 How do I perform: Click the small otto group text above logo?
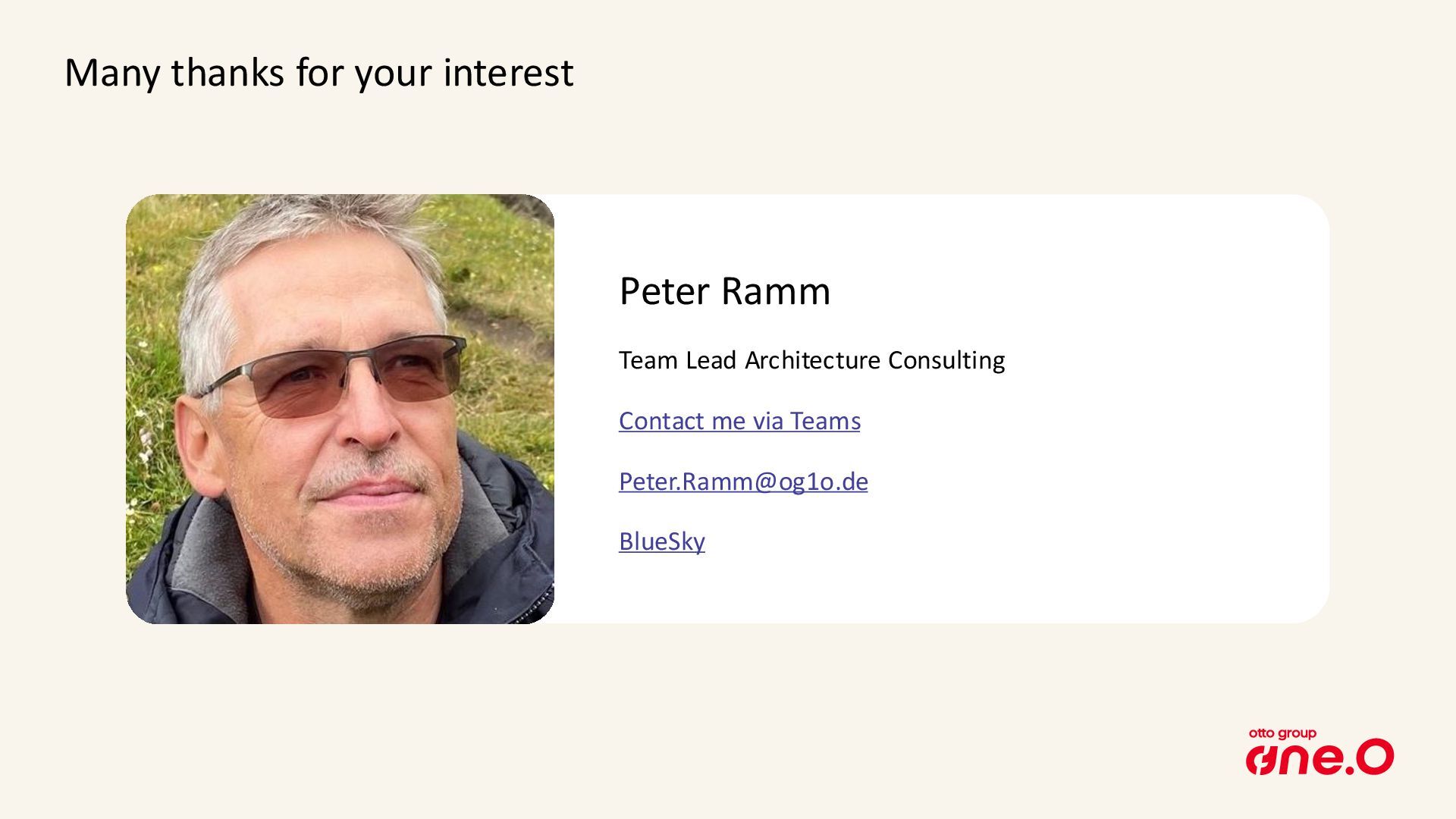(1282, 733)
